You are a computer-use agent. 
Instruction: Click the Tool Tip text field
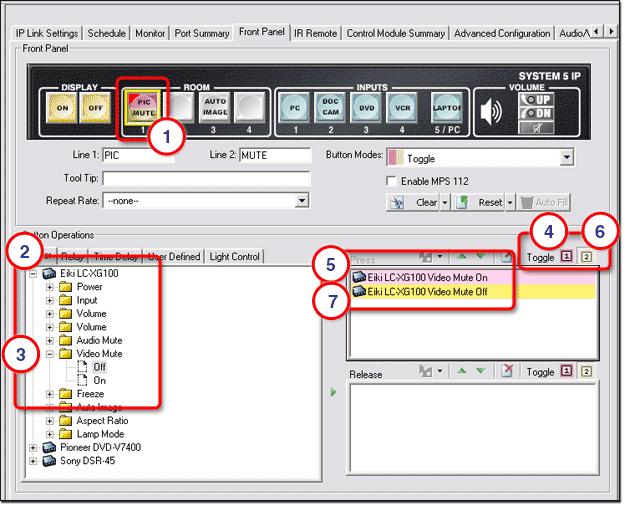pos(207,178)
